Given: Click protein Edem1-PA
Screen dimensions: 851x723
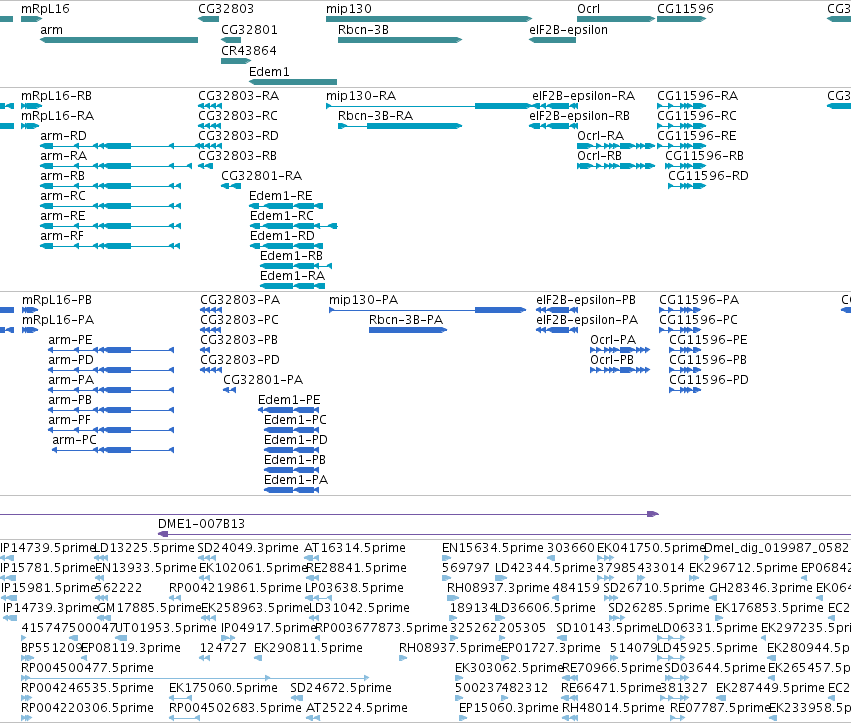Looking at the screenshot, I should coord(291,490).
